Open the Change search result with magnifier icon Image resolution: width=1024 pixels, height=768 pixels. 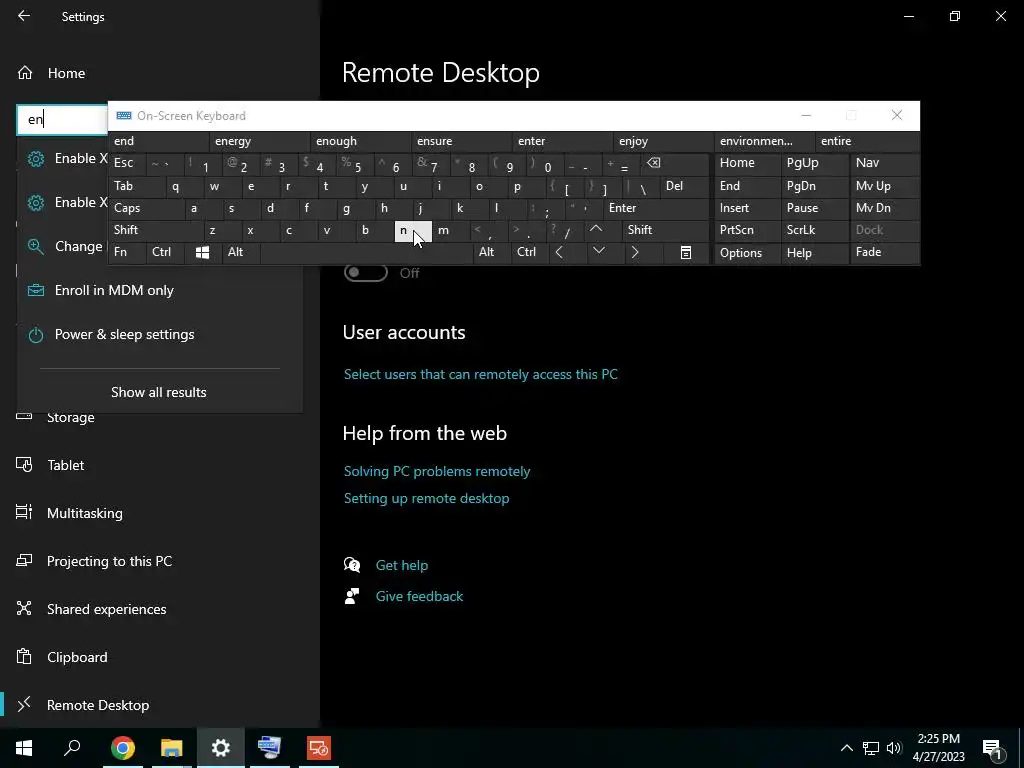(x=65, y=246)
